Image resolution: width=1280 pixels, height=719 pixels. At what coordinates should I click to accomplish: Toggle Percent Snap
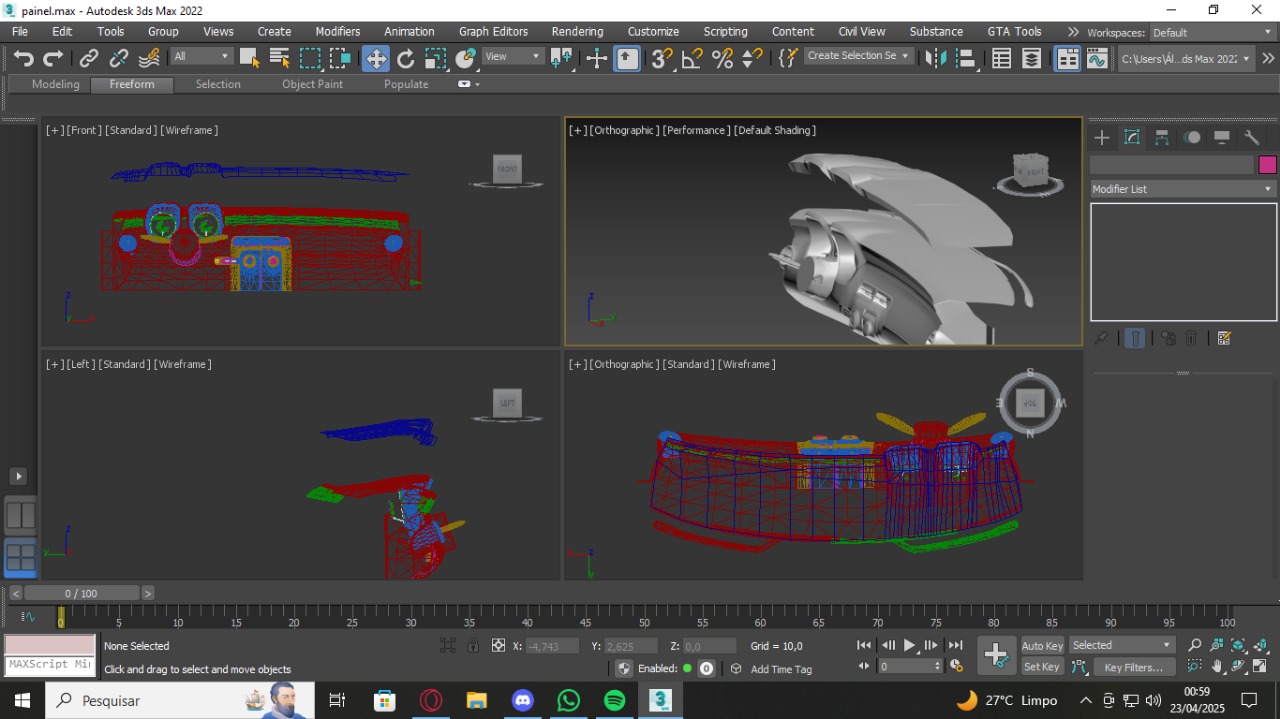tap(722, 58)
